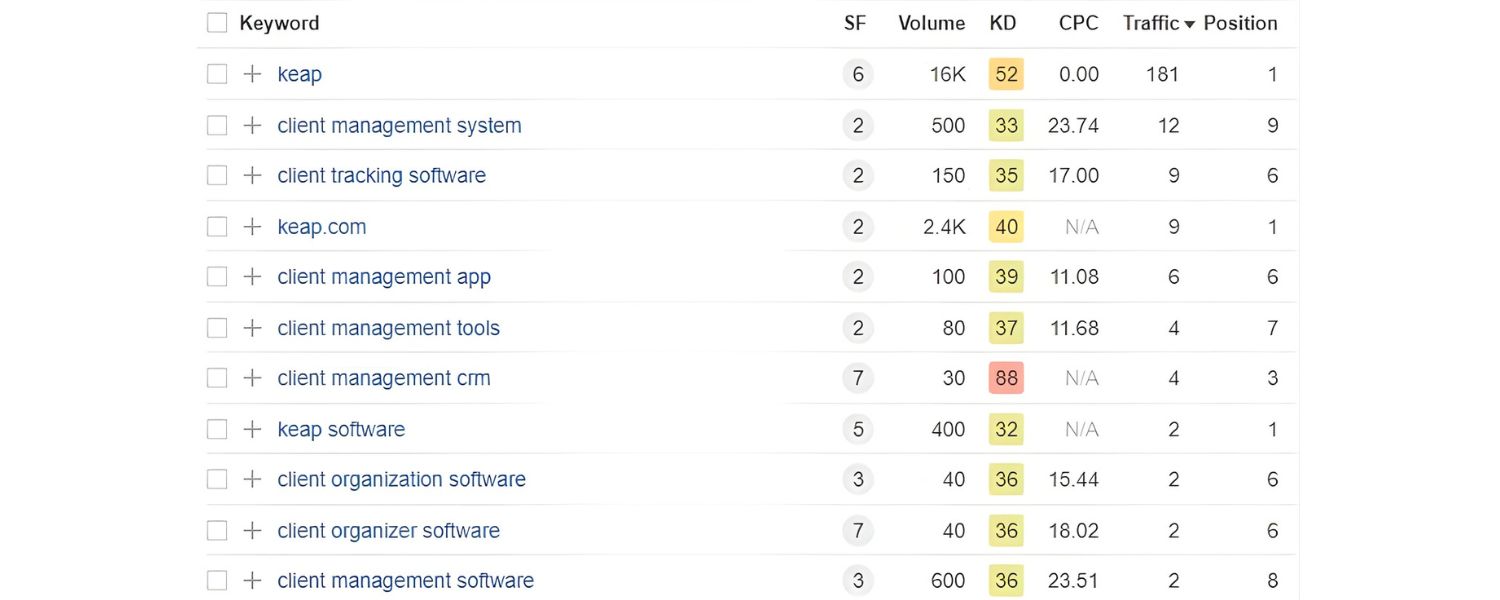Screen dimensions: 1500x600
Task: Select the checkbox next to client management app
Action: 216,276
